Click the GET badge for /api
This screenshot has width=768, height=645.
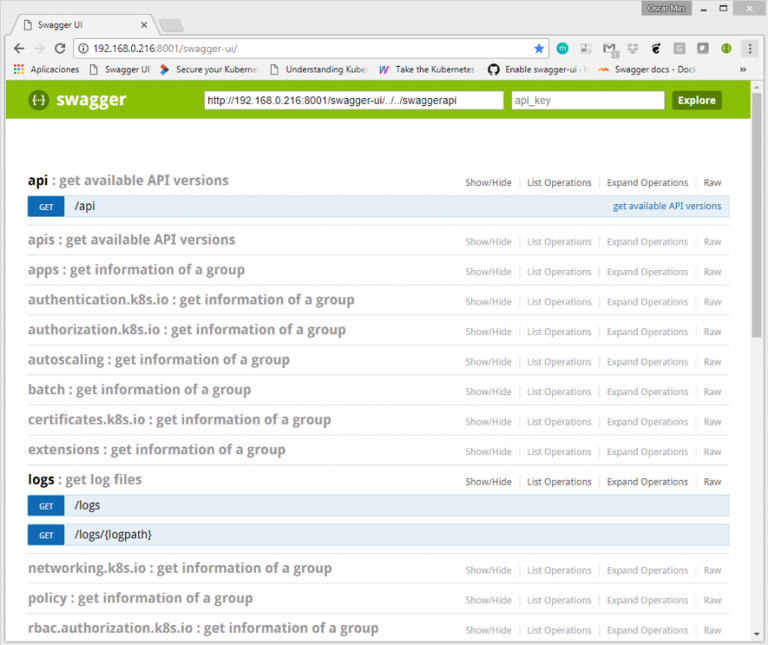pyautogui.click(x=46, y=207)
